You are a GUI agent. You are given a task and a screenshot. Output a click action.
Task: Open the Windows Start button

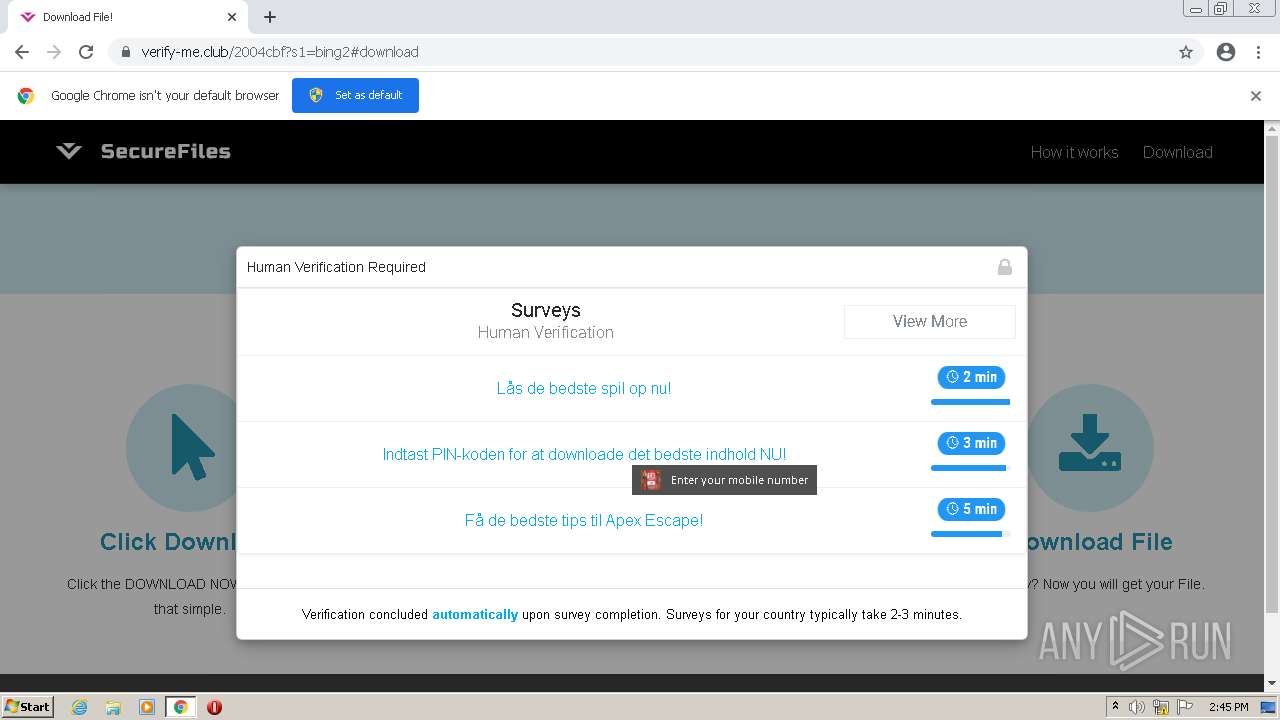[27, 706]
